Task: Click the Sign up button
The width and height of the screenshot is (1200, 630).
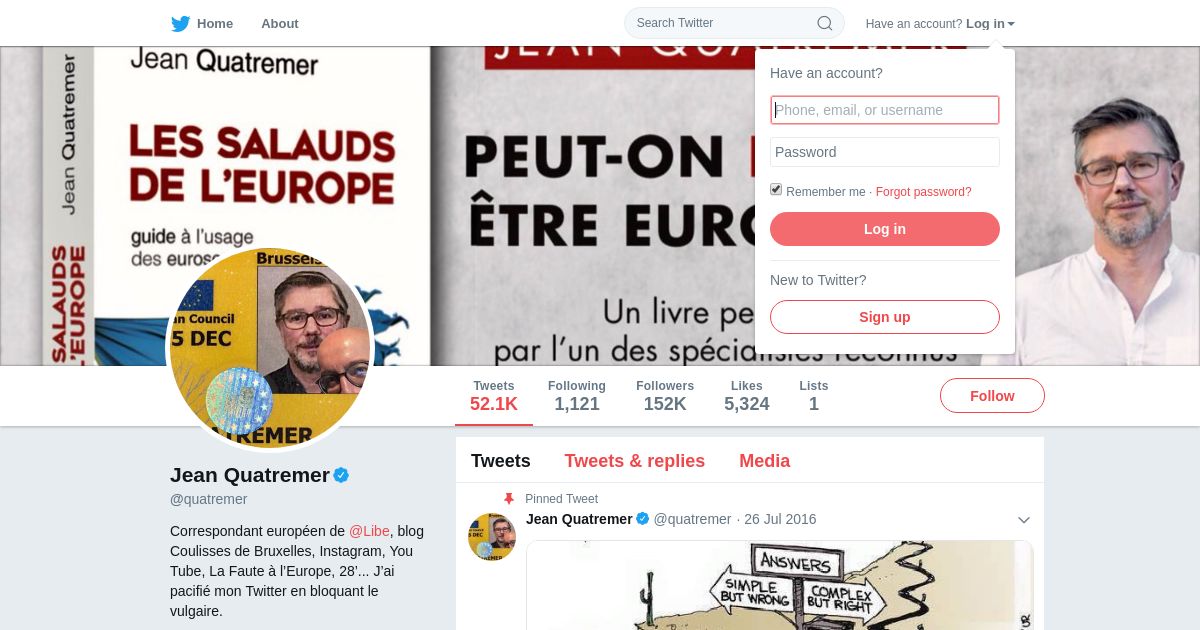Action: [x=885, y=317]
